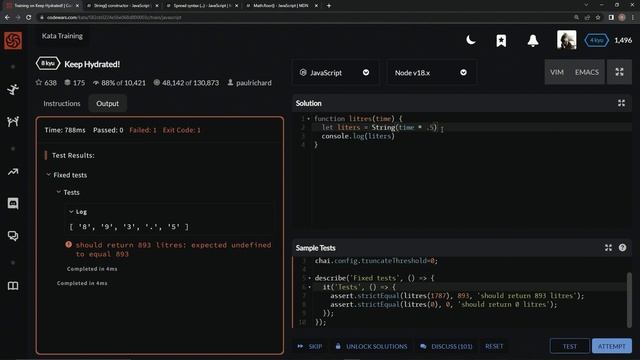
Task: Expand the Sample Tests panel
Action: click(608, 248)
